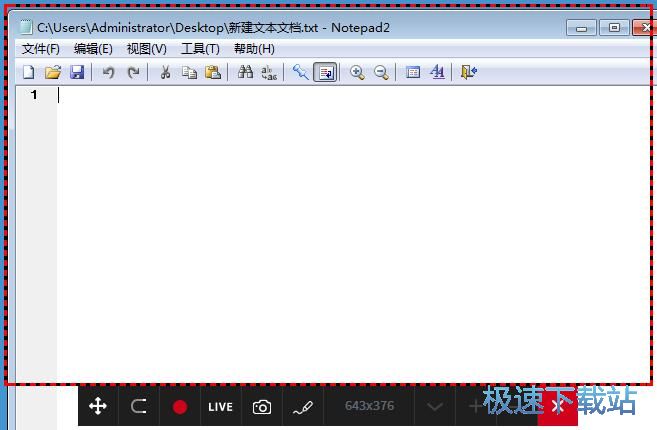Open the 视图(V) menu
This screenshot has width=657, height=430.
pyautogui.click(x=146, y=49)
